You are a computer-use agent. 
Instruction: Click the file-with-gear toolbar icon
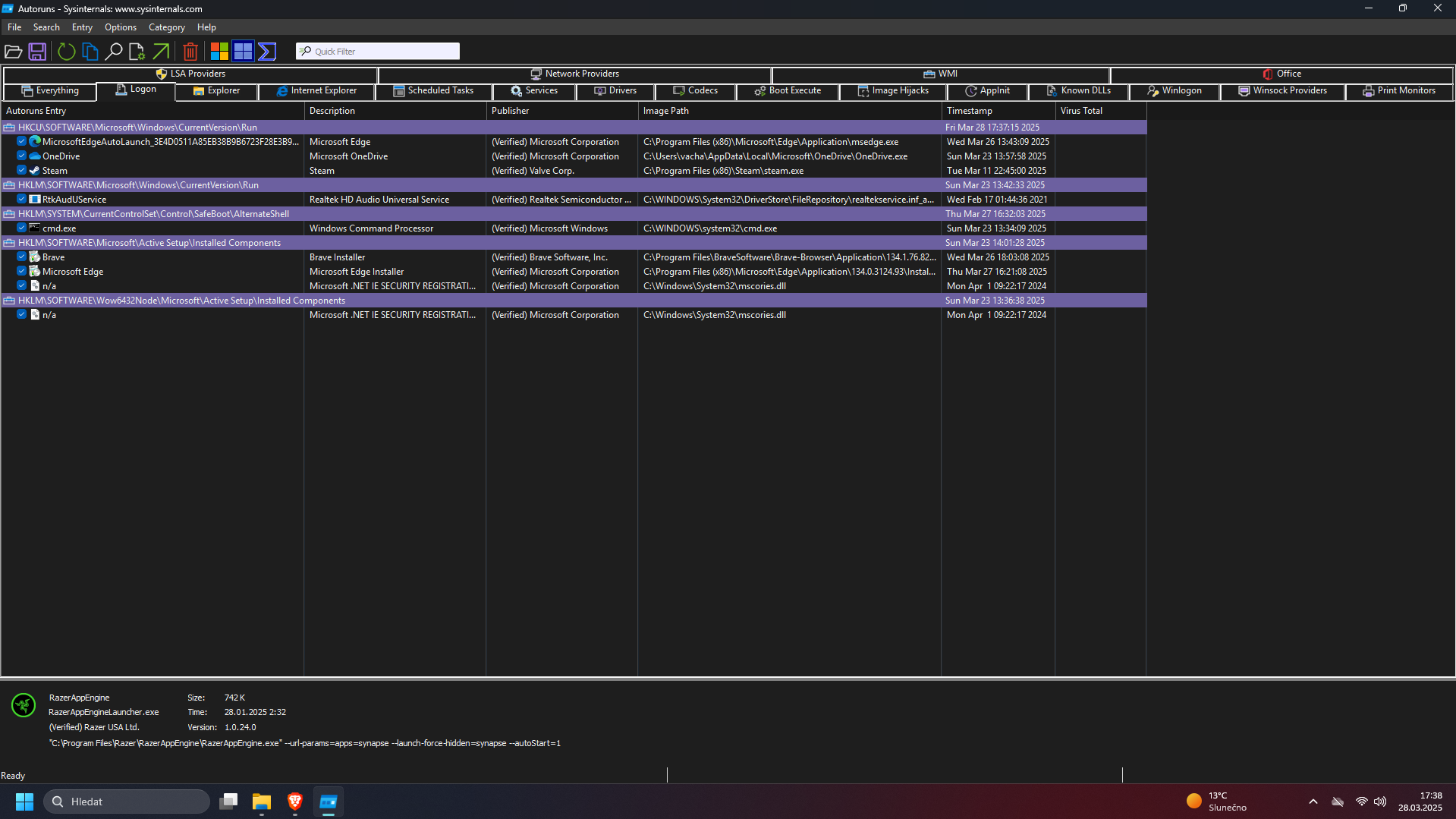click(x=137, y=52)
